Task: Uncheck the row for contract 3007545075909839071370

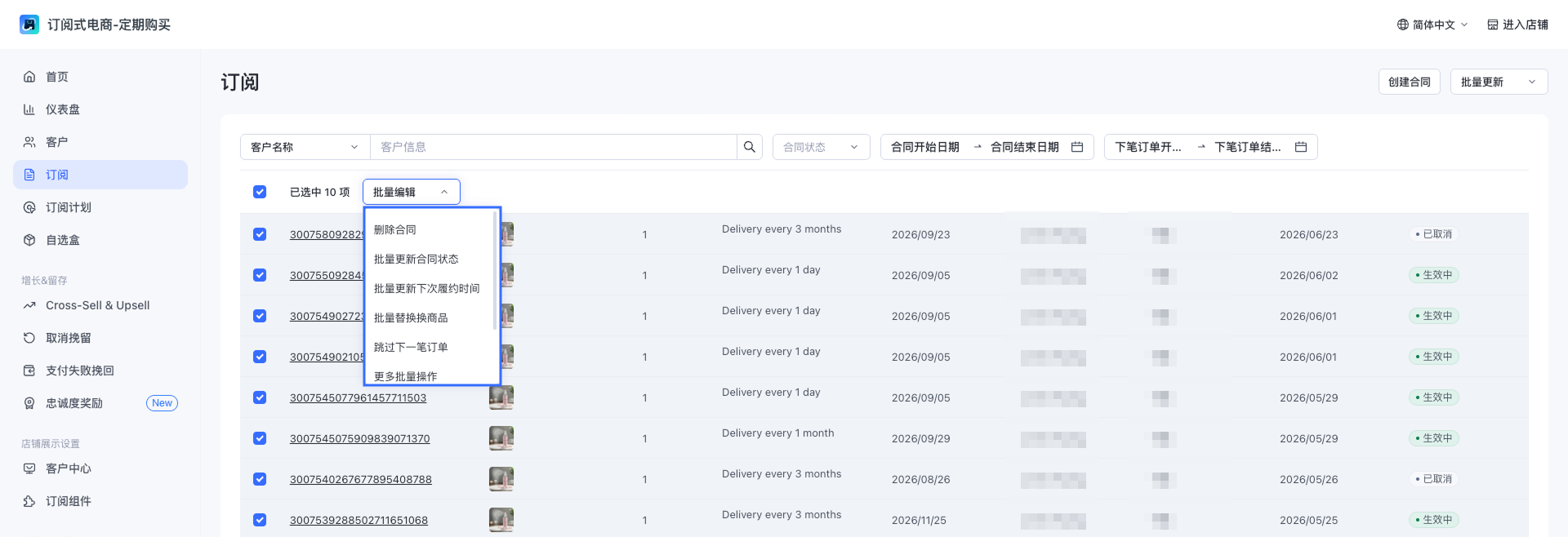Action: pyautogui.click(x=260, y=438)
